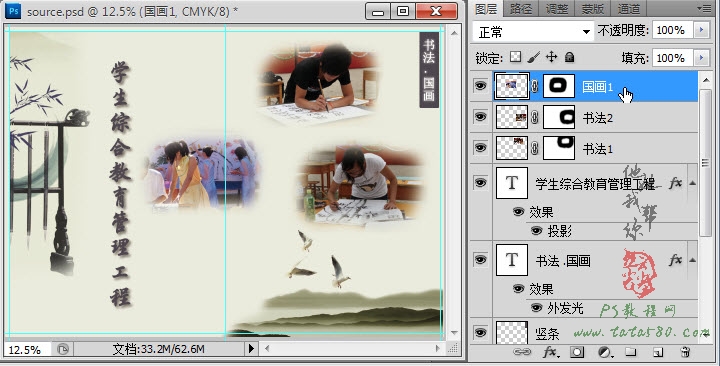Enable lock image pixels brush icon
The image size is (720, 366).
(x=534, y=57)
